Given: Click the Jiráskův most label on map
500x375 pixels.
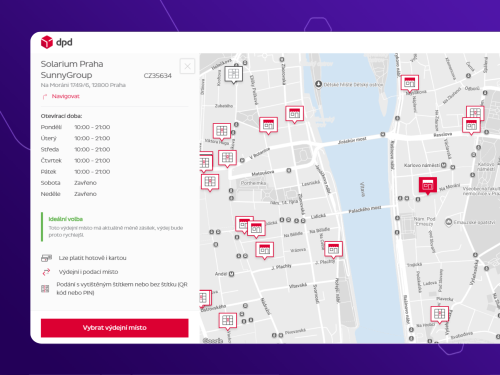Looking at the screenshot, I should [352, 140].
